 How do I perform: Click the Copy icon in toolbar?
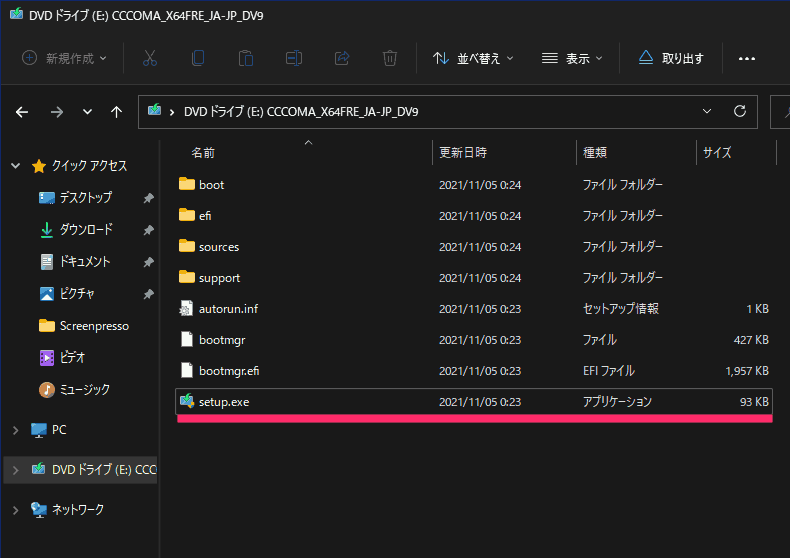click(198, 58)
